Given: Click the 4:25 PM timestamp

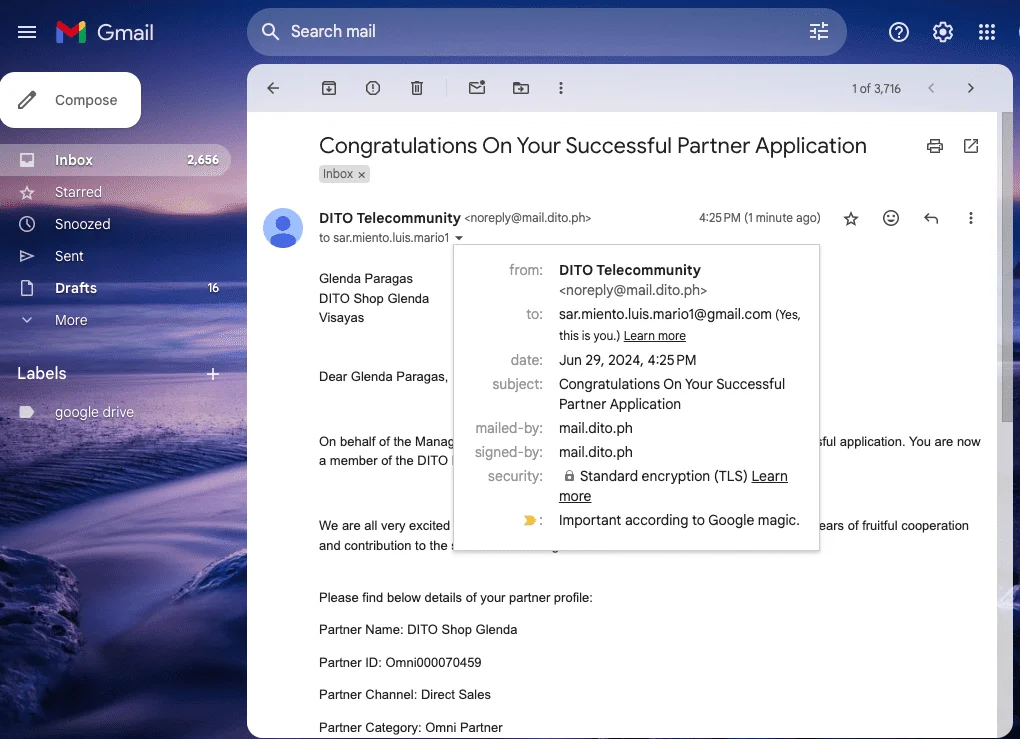Looking at the screenshot, I should coord(759,218).
